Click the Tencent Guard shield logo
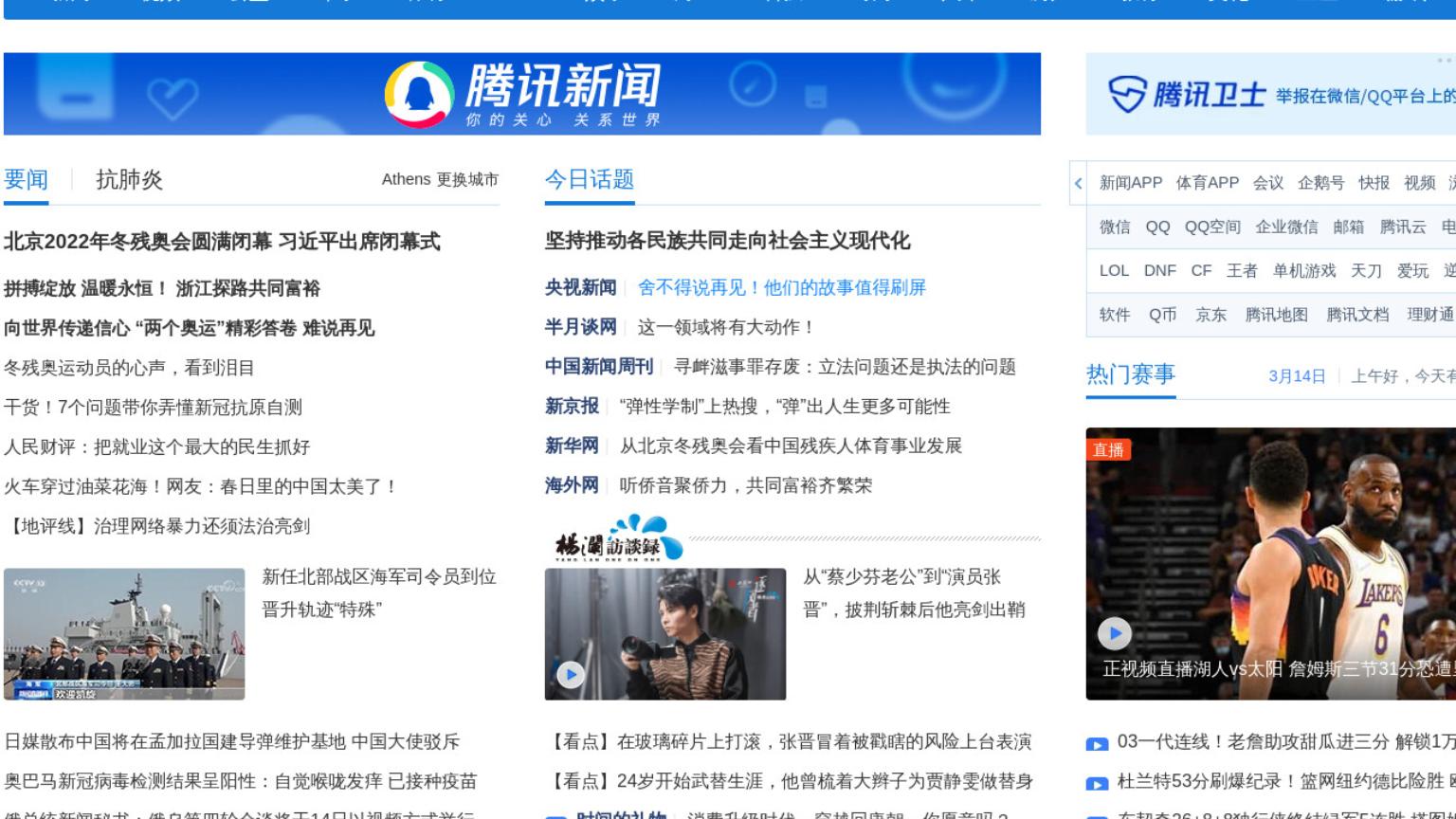 pyautogui.click(x=1126, y=94)
